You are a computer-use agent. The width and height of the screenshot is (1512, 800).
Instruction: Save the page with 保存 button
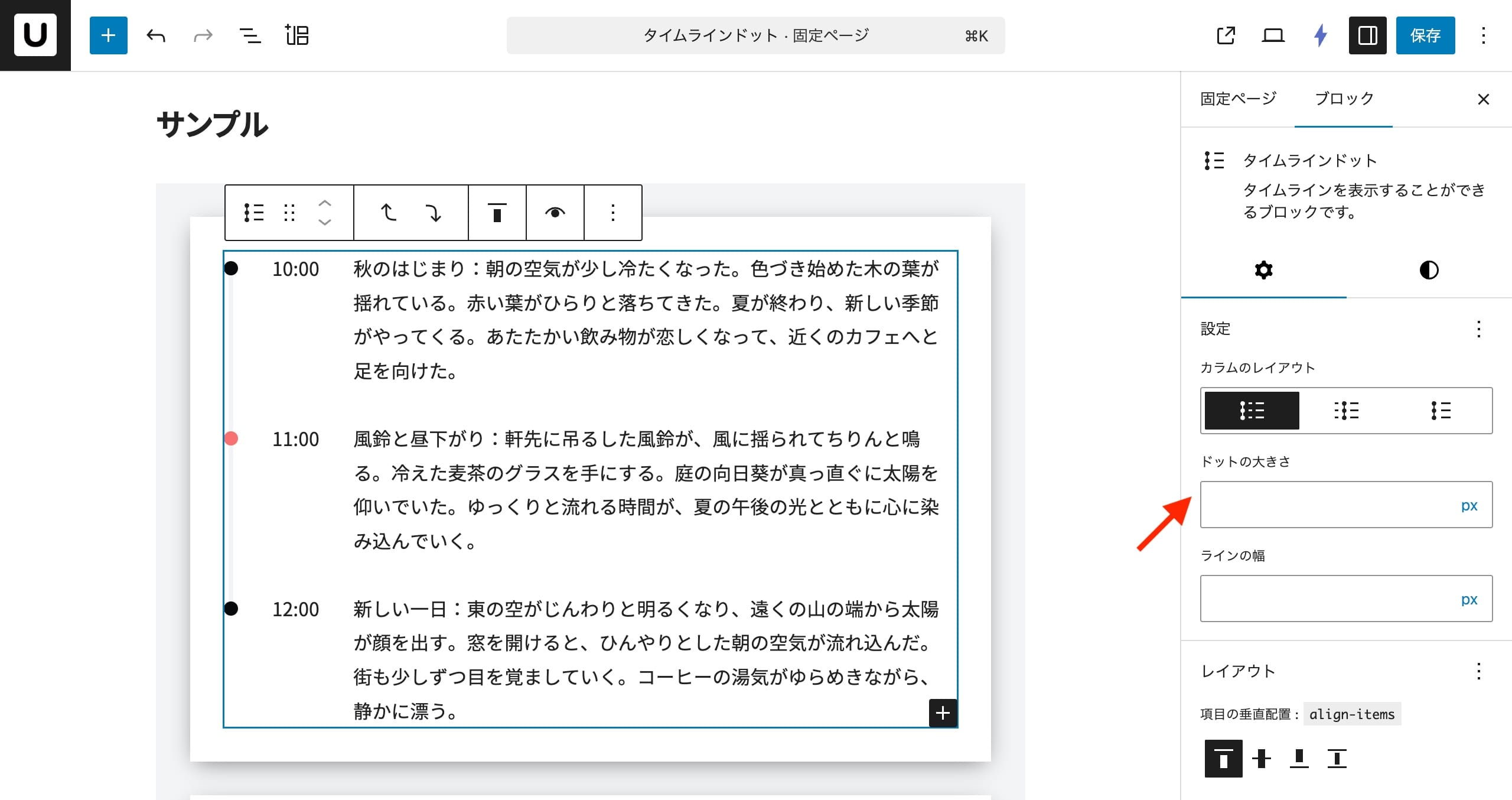pyautogui.click(x=1425, y=35)
